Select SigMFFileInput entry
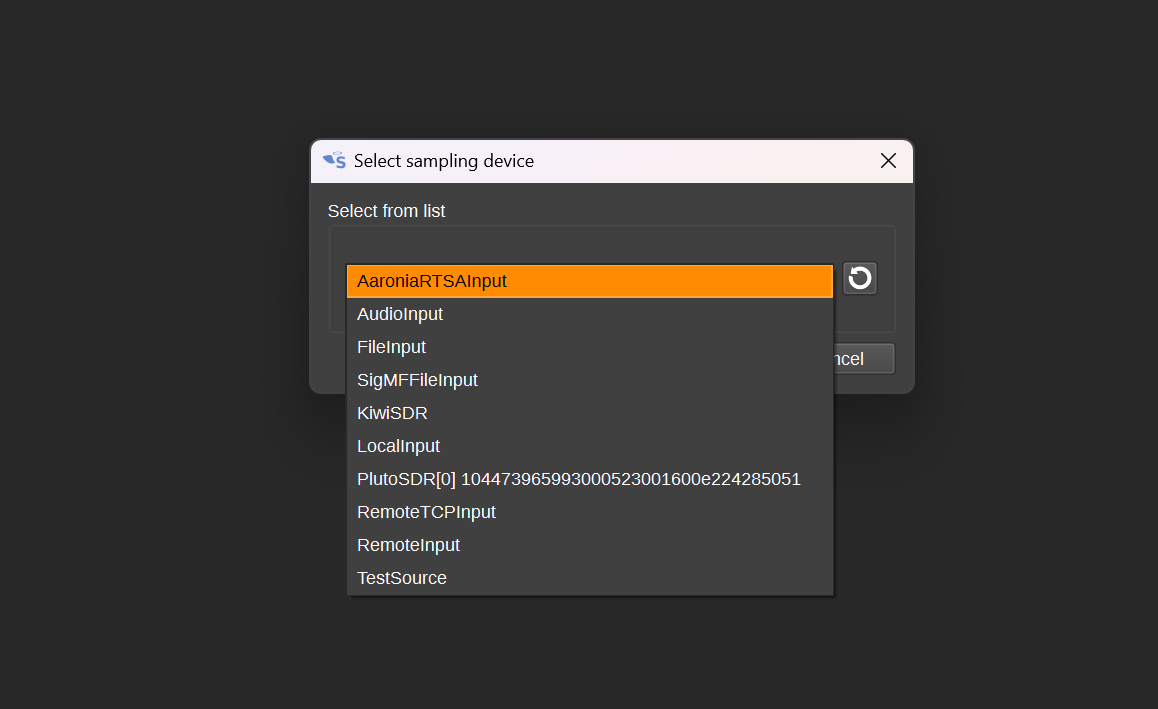This screenshot has height=709, width=1158. [589, 380]
